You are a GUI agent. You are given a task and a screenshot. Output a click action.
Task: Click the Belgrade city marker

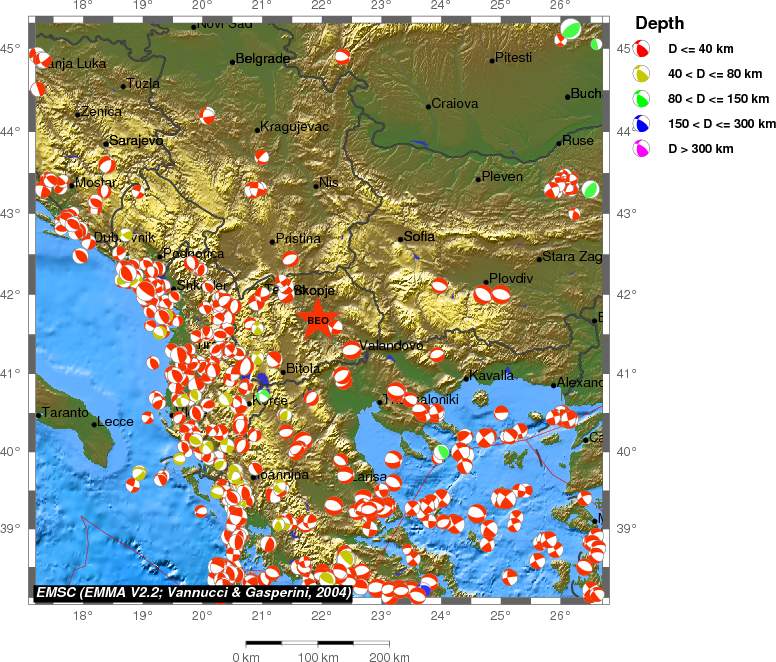coord(232,62)
